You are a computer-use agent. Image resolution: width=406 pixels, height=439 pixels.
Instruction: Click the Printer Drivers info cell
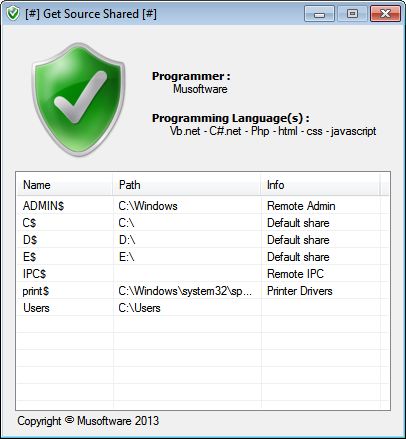pos(300,291)
